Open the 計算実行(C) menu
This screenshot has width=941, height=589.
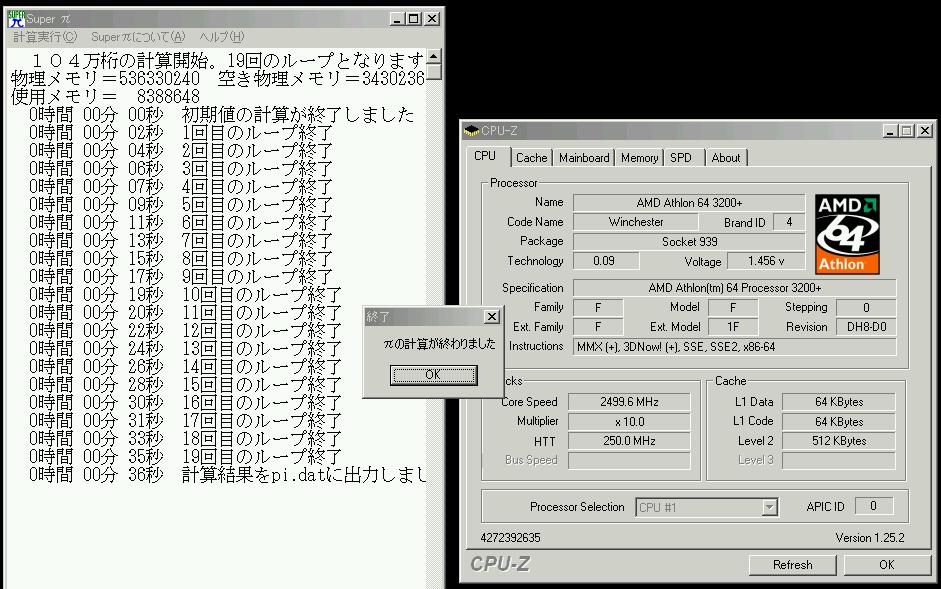tap(45, 37)
